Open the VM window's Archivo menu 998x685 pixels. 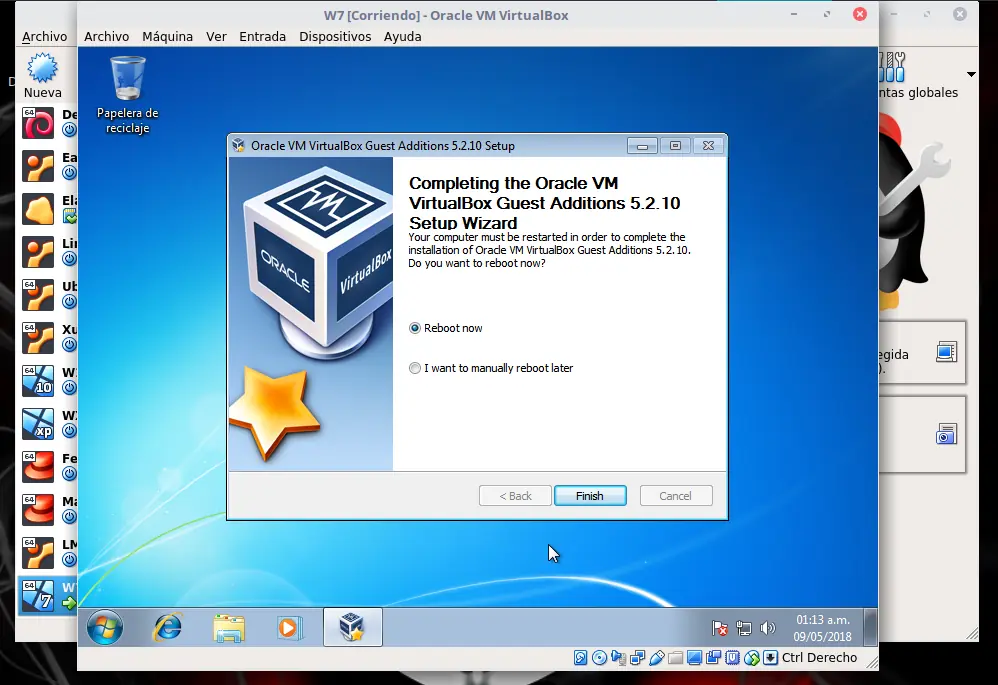106,36
